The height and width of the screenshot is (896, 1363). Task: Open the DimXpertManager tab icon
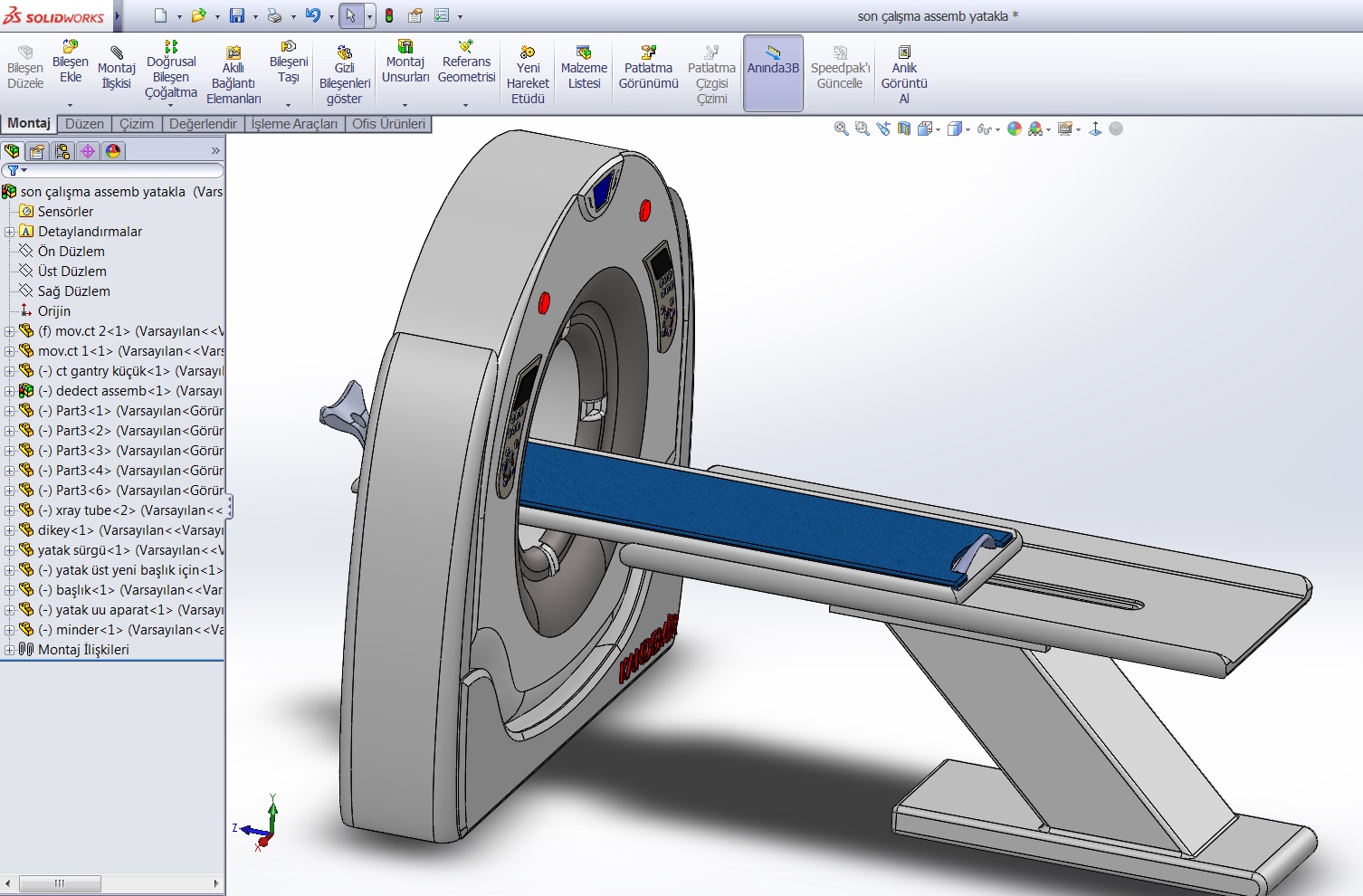88,151
